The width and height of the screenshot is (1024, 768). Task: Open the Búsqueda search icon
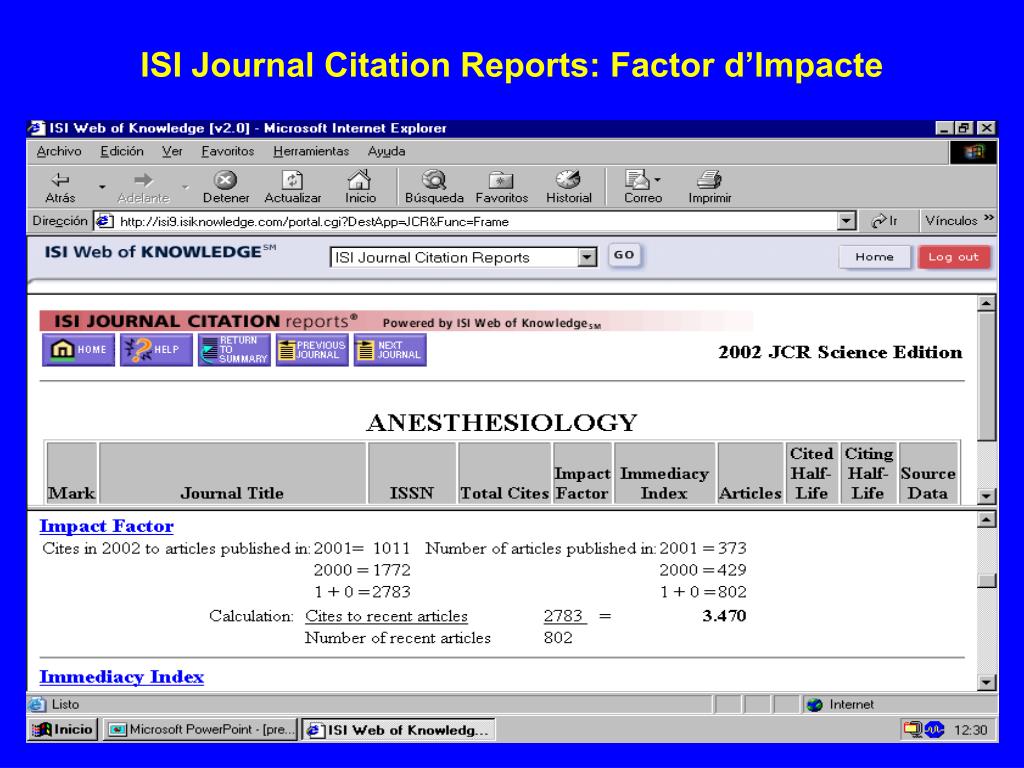[x=434, y=180]
